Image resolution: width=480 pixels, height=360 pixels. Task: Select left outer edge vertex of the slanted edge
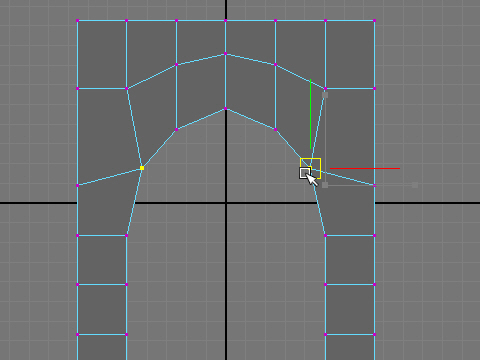(77, 185)
